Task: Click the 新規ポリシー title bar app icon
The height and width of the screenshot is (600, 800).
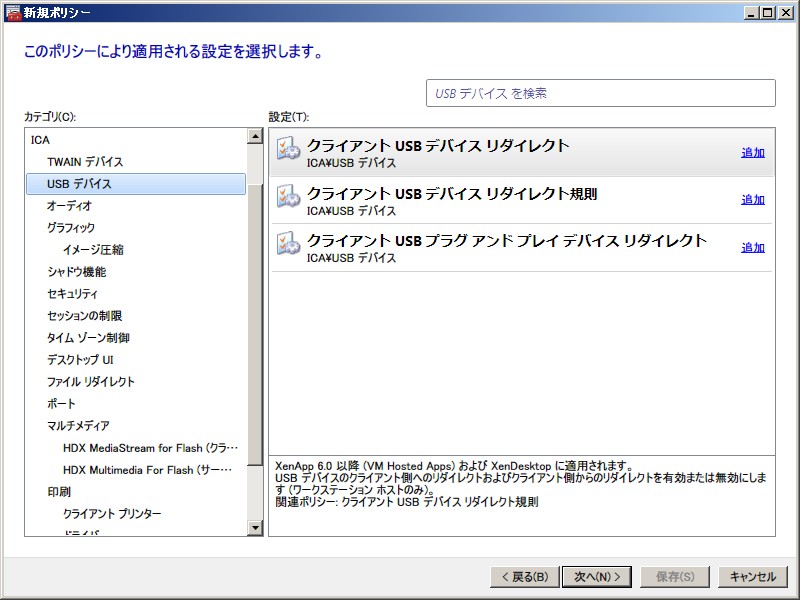Action: pyautogui.click(x=12, y=12)
